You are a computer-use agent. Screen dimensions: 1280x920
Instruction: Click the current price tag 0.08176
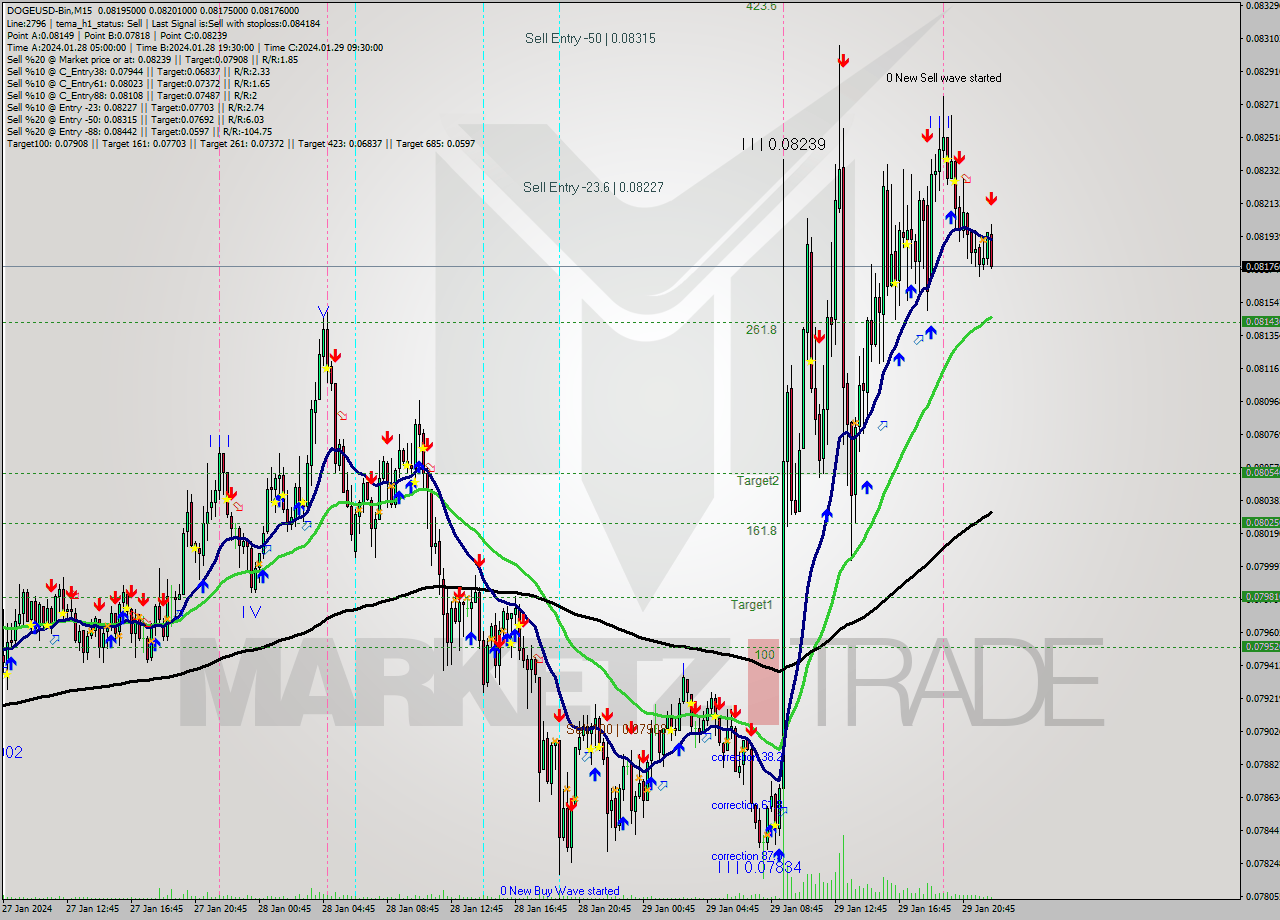coord(1259,267)
